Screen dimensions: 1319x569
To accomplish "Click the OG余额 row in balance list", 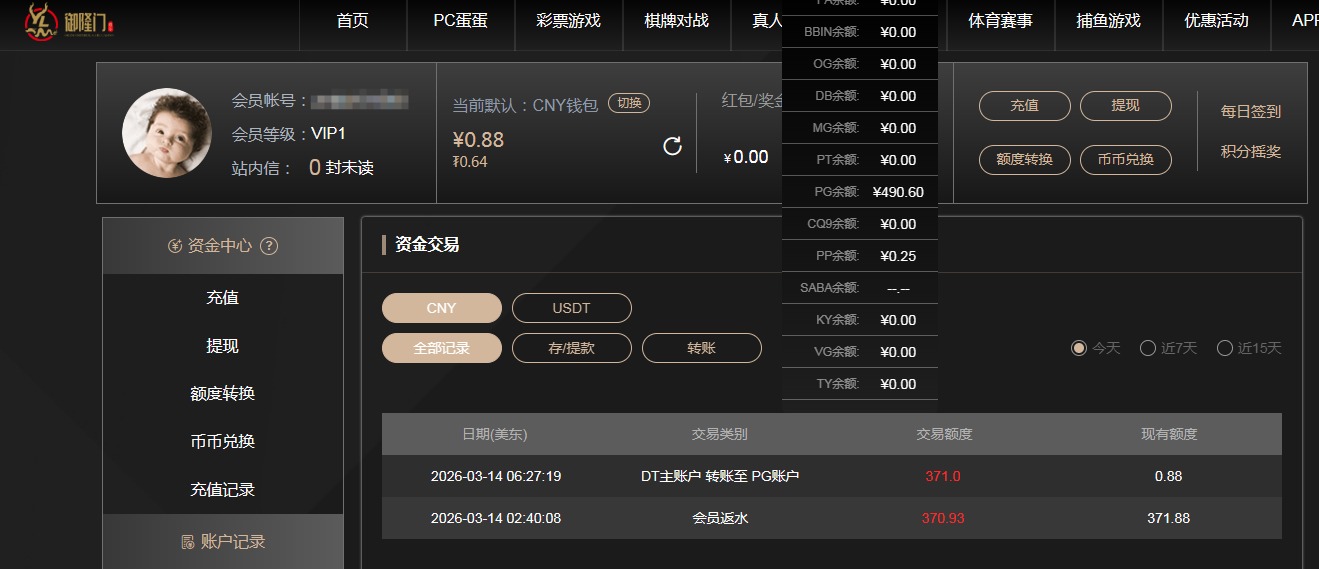I will point(860,64).
